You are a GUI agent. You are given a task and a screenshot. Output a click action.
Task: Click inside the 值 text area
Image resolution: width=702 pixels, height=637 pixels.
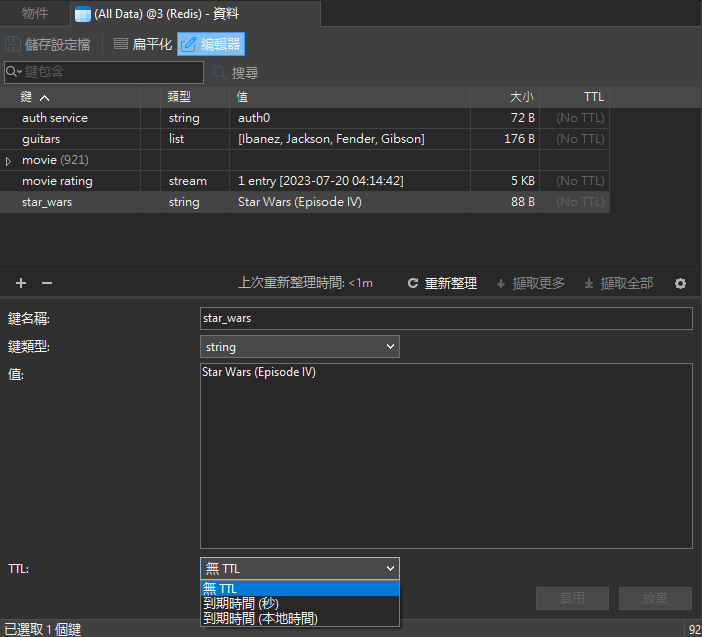pos(446,456)
